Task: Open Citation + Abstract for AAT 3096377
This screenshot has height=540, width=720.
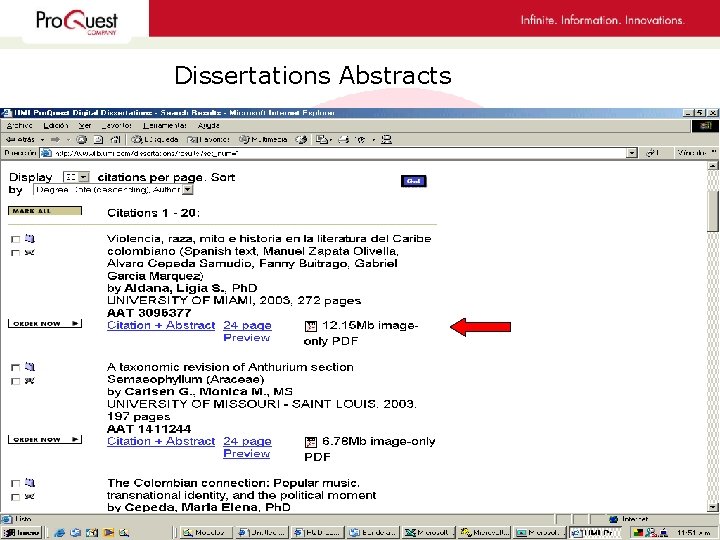Action: click(x=161, y=325)
